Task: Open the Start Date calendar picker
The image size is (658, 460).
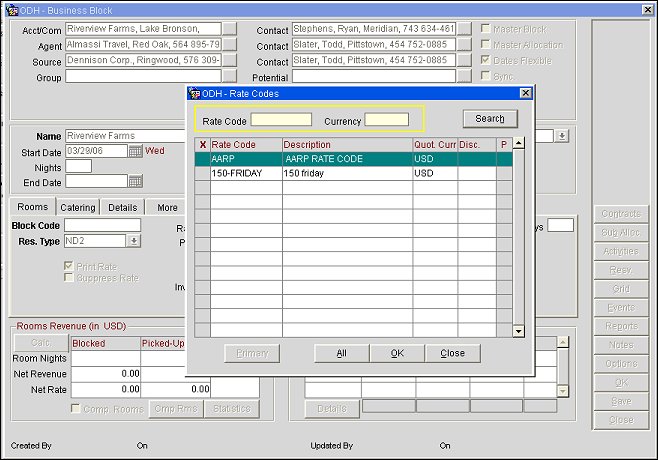Action: [135, 151]
